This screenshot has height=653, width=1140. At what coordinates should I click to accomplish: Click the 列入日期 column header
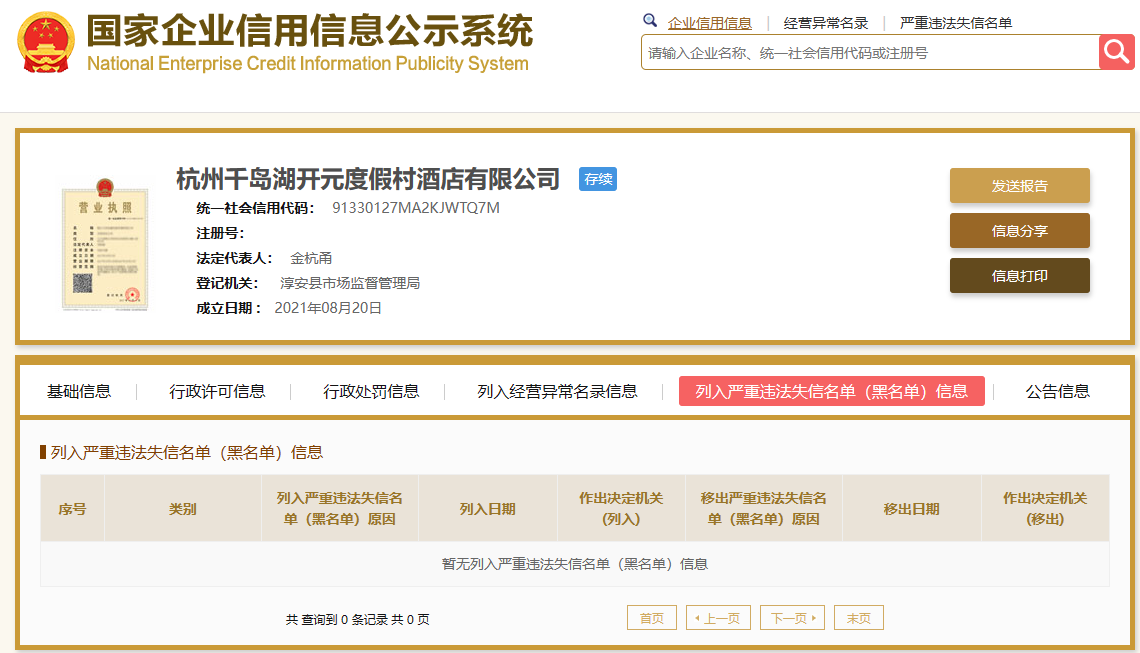click(x=488, y=509)
